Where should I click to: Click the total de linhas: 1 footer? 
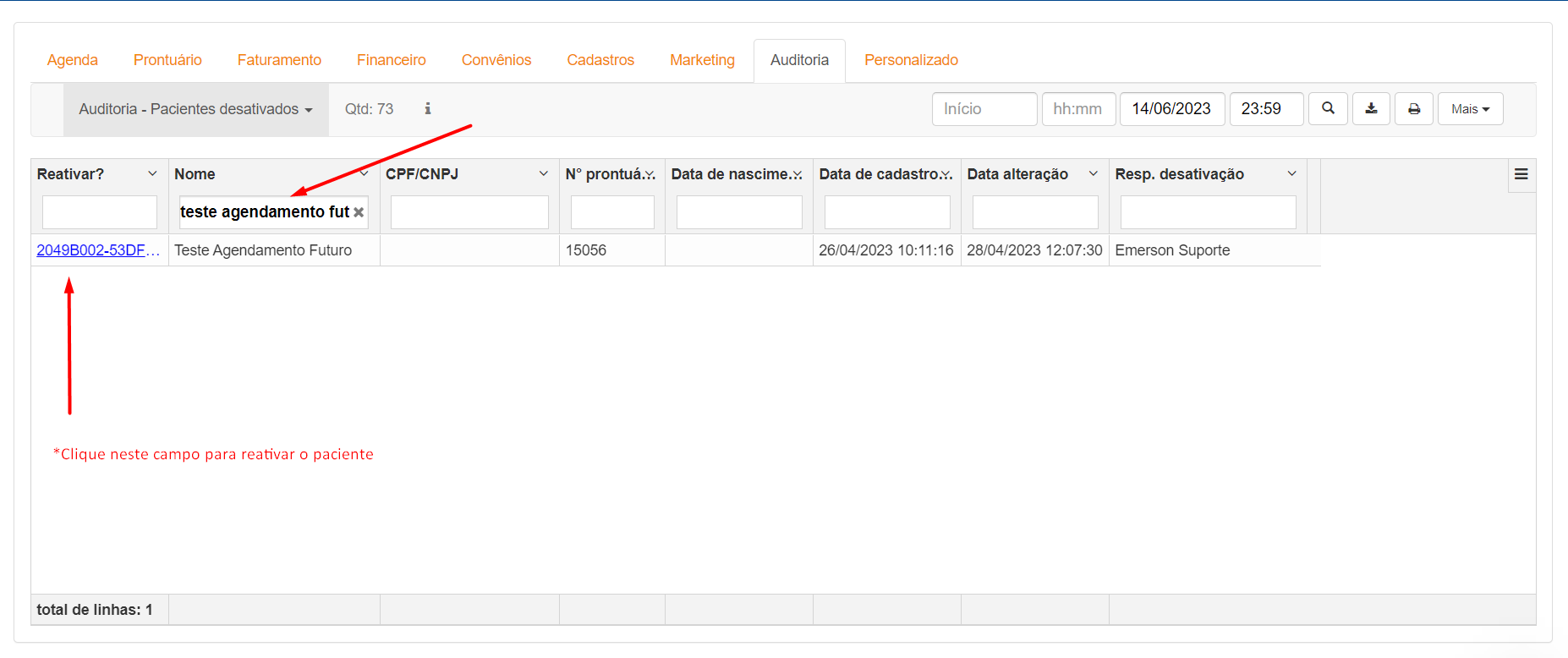click(x=95, y=610)
